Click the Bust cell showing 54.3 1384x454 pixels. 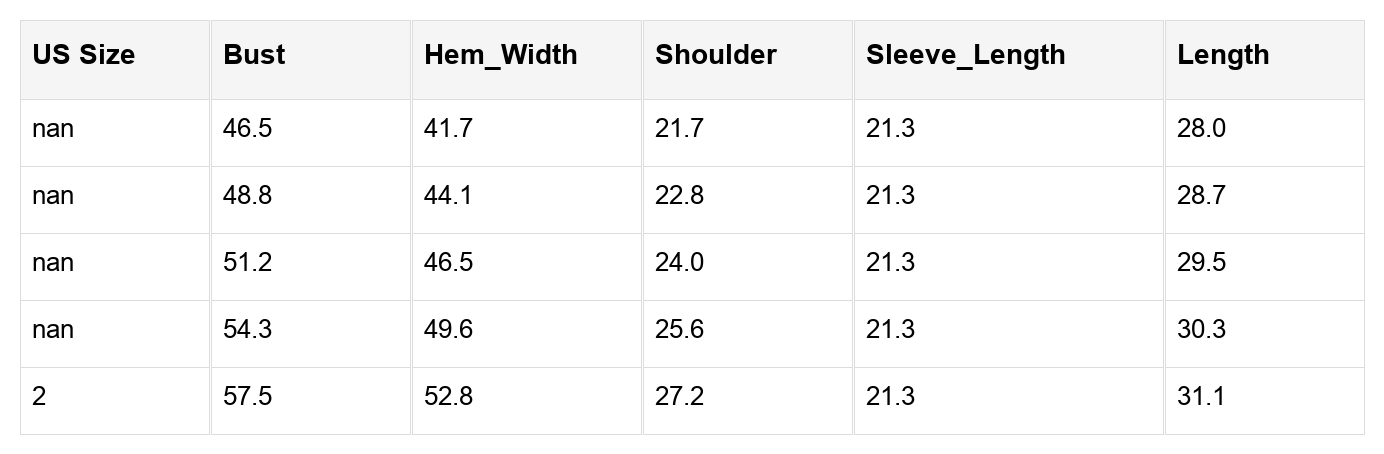point(247,330)
